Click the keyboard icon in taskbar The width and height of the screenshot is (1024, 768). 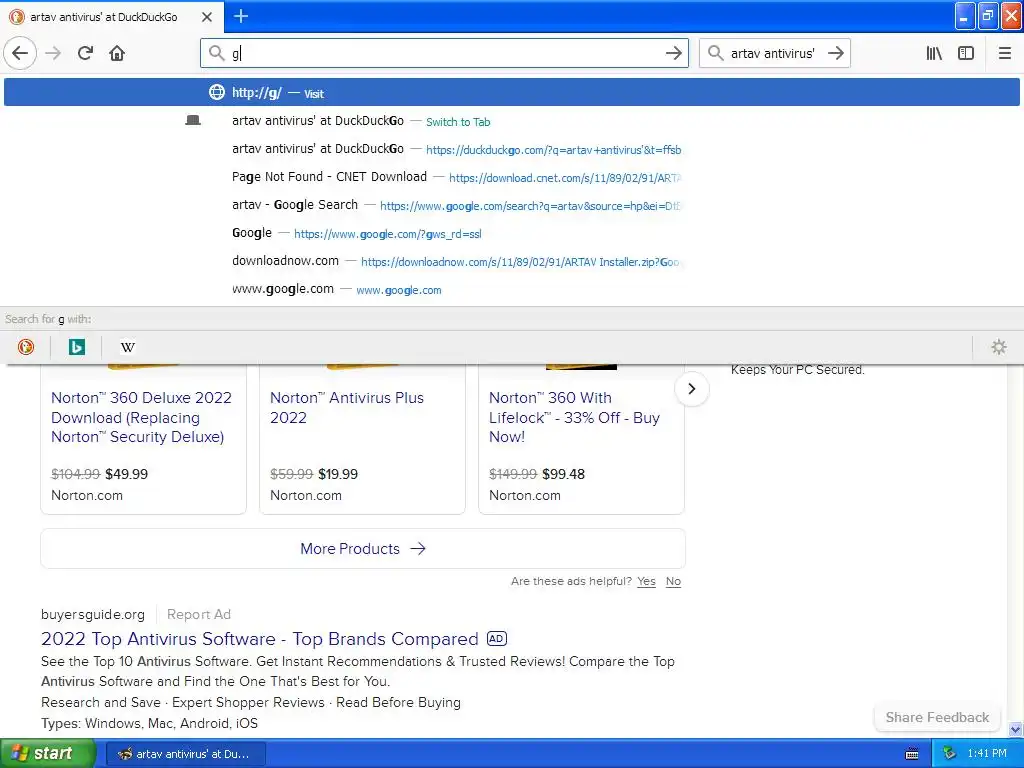tap(912, 754)
